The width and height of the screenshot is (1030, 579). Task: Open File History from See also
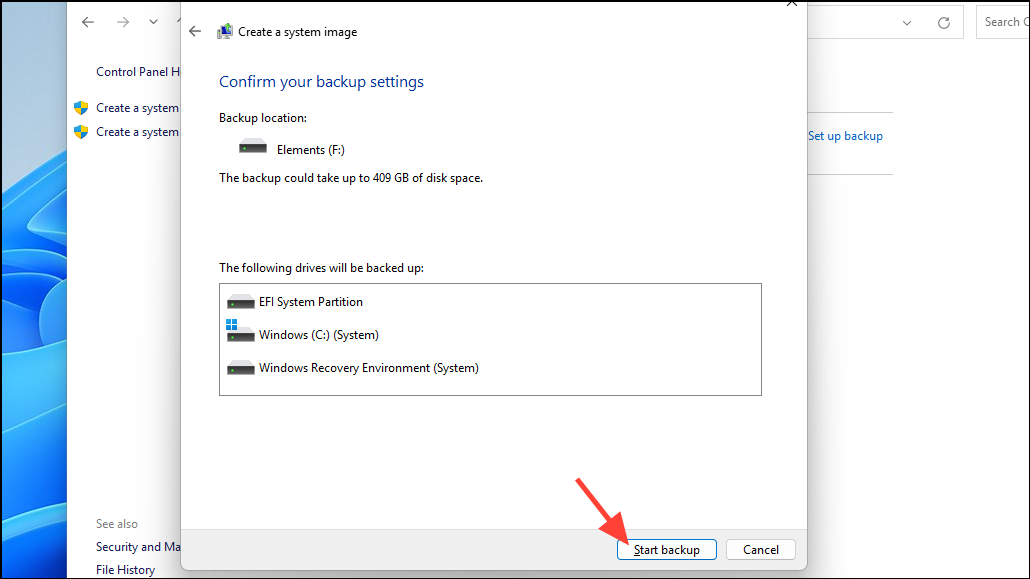[x=125, y=569]
